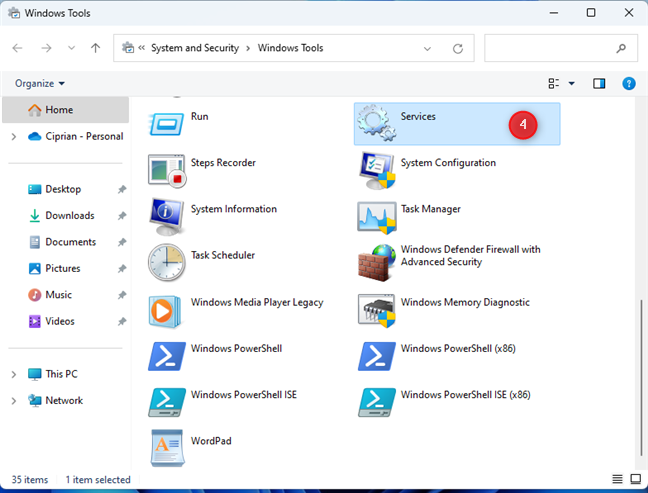
Task: Launch Windows Media Player Legacy icon
Action: (x=165, y=311)
